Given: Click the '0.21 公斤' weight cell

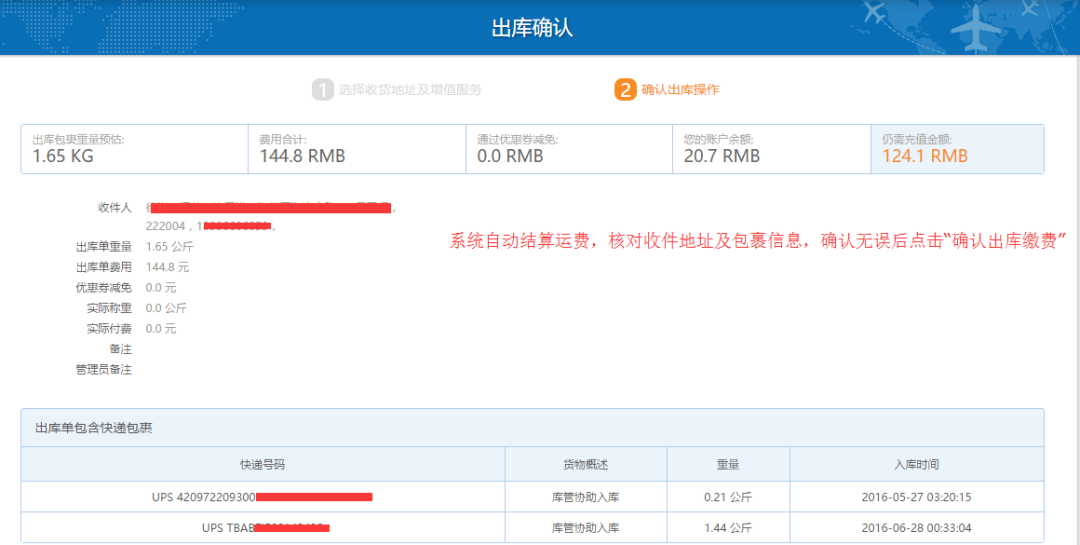Looking at the screenshot, I should (x=728, y=497).
